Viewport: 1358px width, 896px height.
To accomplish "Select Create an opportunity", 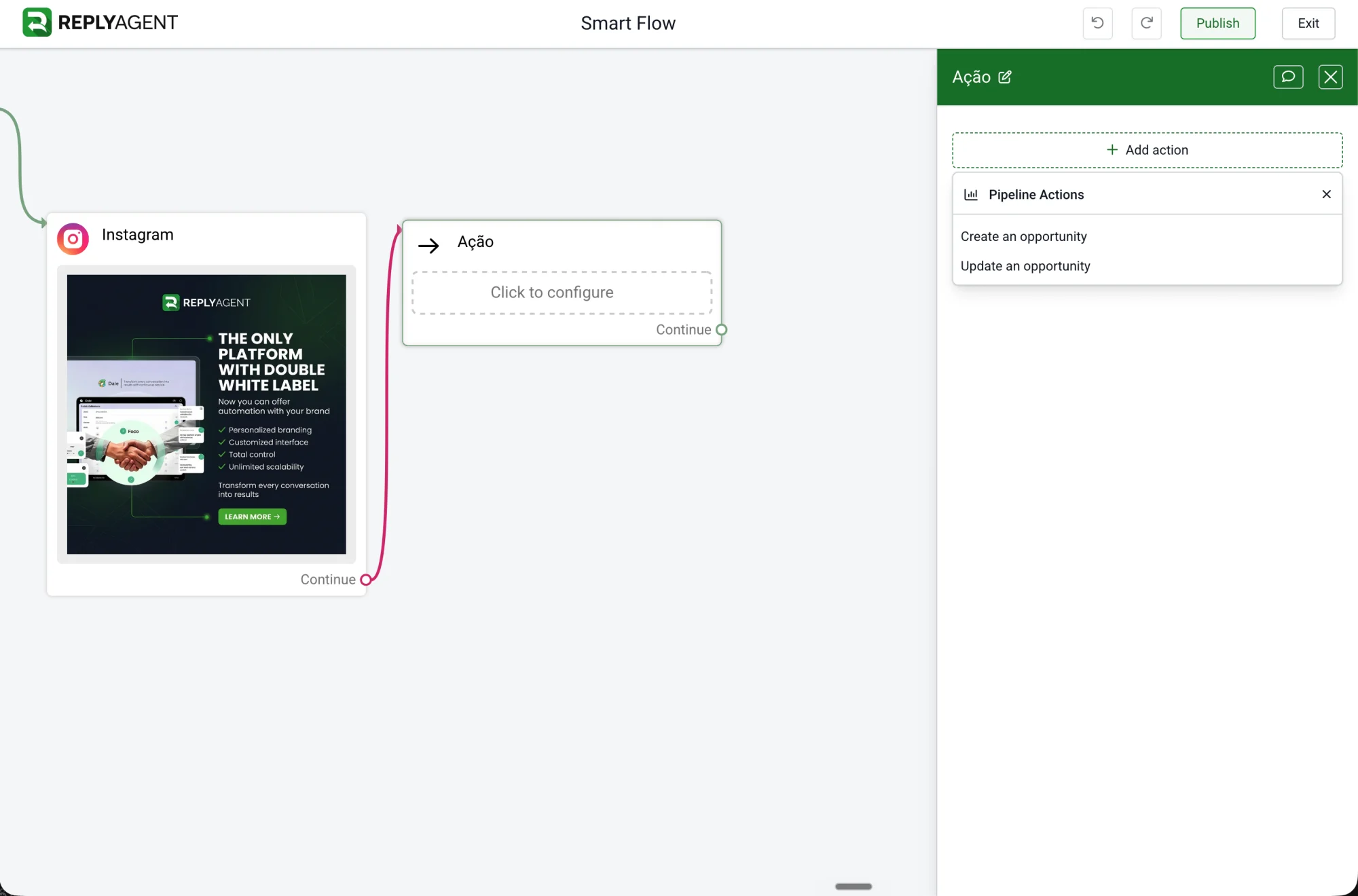I will [1023, 236].
